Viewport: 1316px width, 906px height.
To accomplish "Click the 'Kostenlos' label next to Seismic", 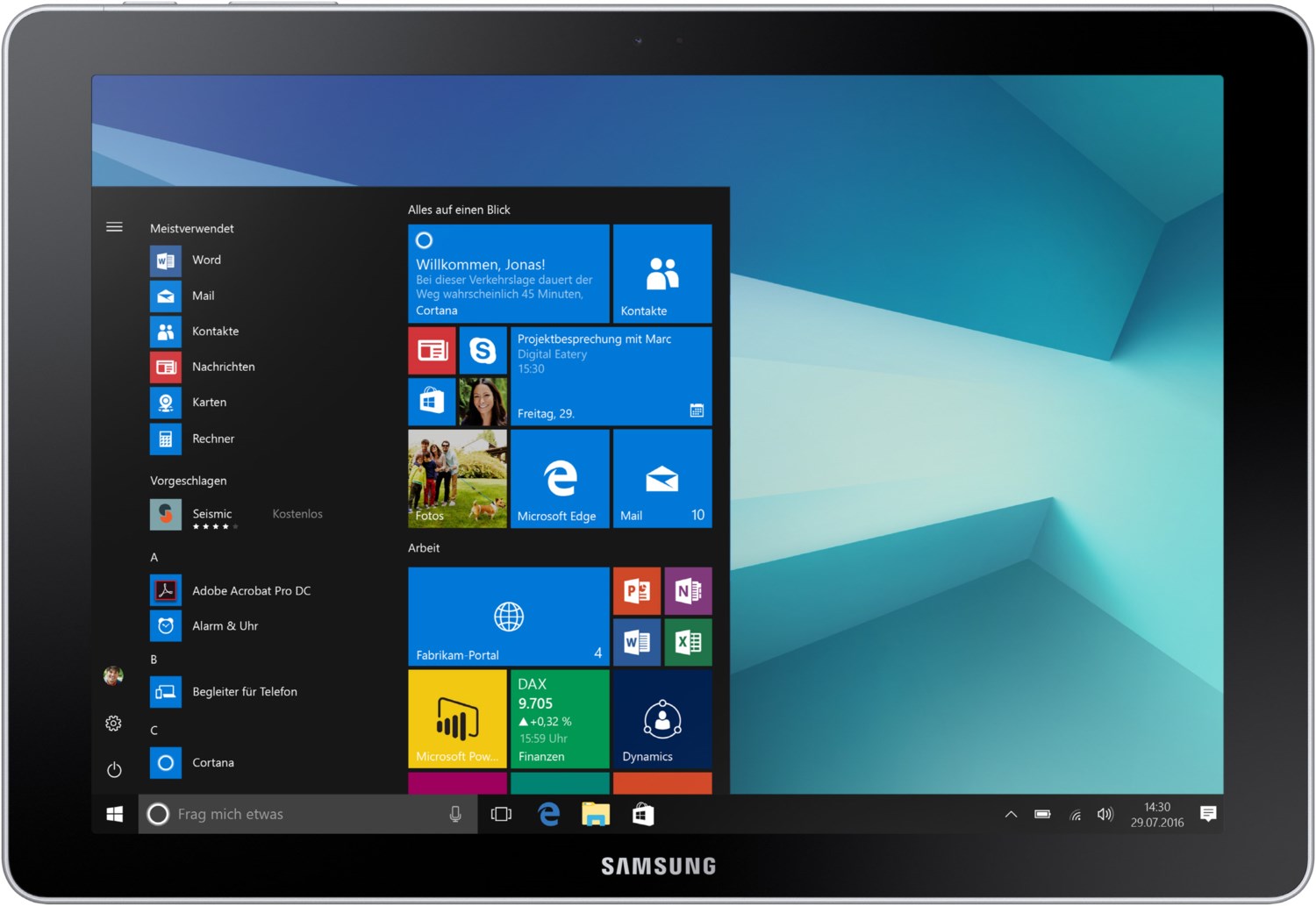I will tap(297, 514).
